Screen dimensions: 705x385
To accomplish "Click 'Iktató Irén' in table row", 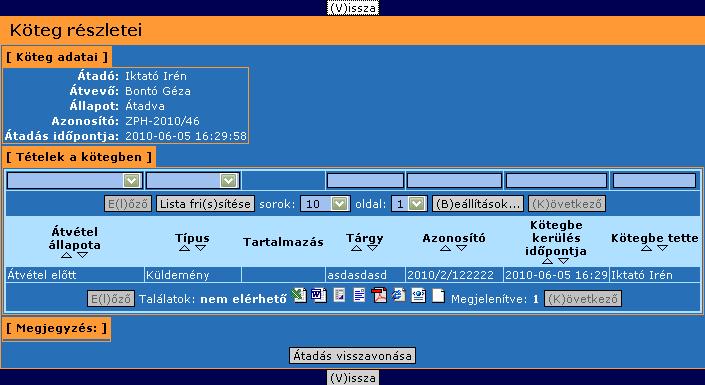I will pyautogui.click(x=654, y=275).
